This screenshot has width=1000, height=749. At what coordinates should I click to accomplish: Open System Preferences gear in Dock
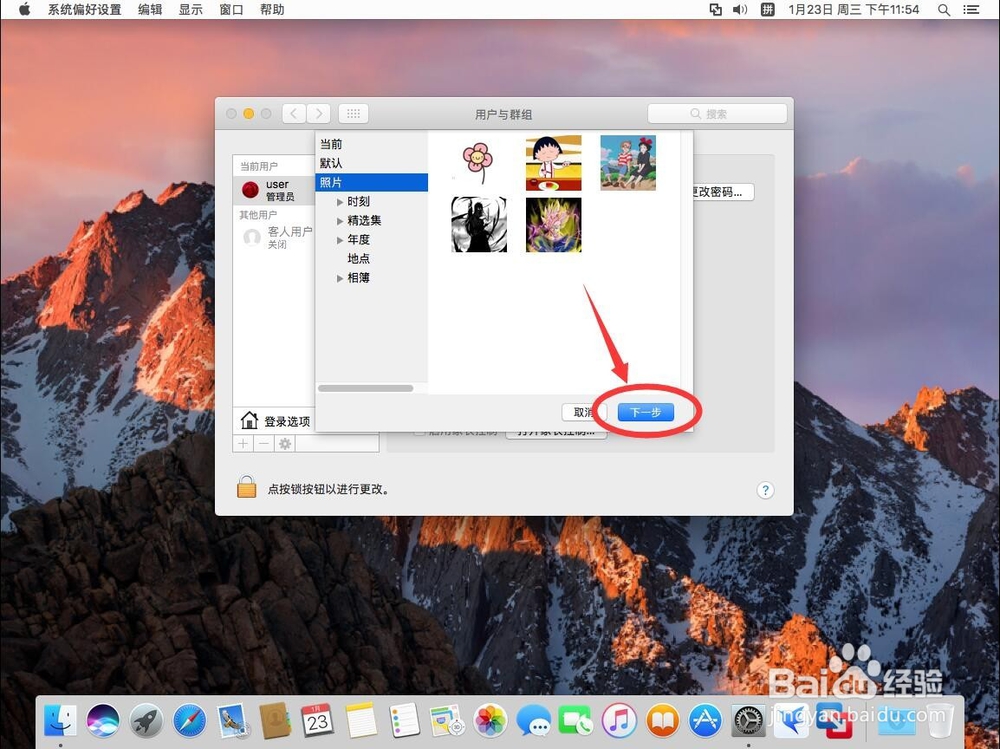click(748, 721)
